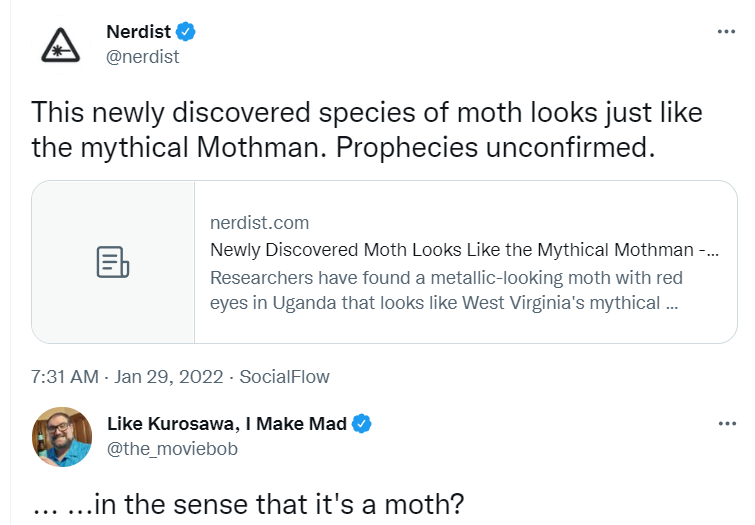755x525 pixels.
Task: Open the Like Kurosawa, I Make Mad display name
Action: click(x=227, y=424)
